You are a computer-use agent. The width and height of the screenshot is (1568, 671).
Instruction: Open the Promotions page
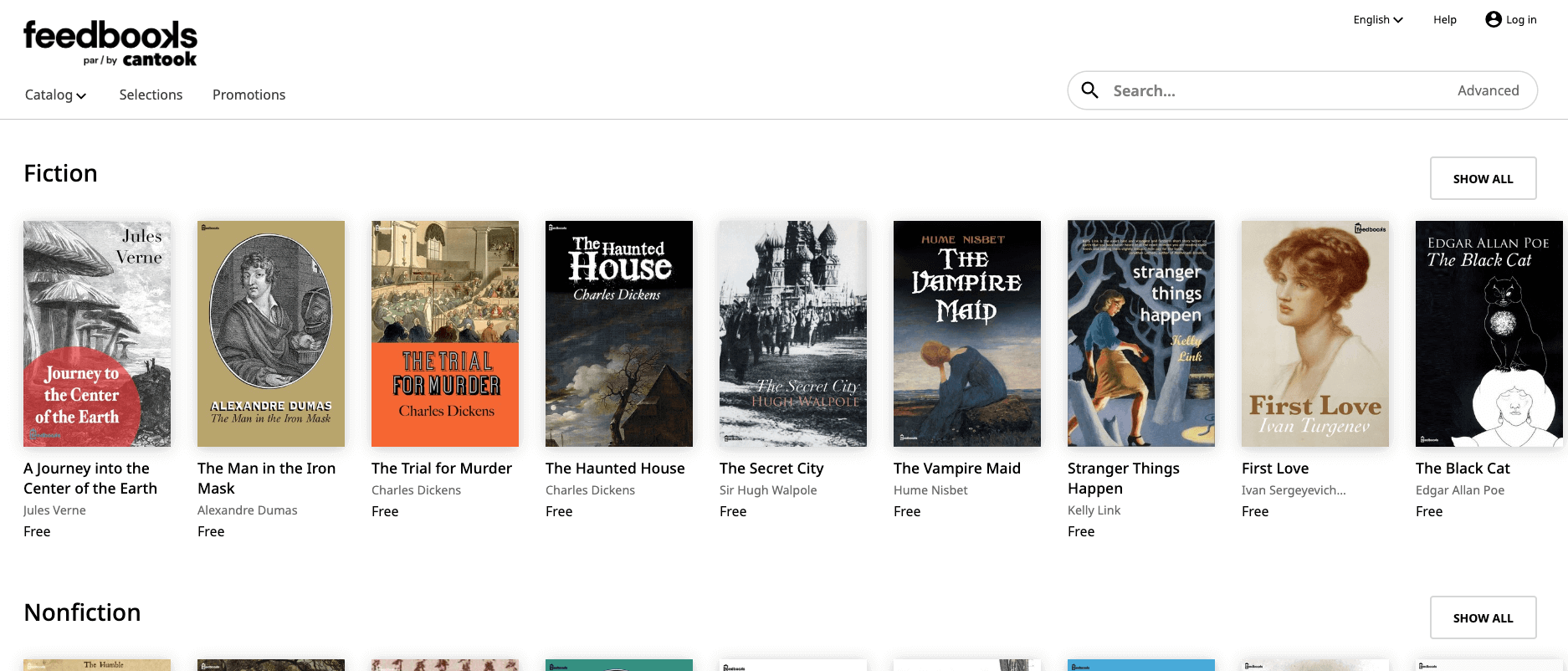[x=249, y=95]
